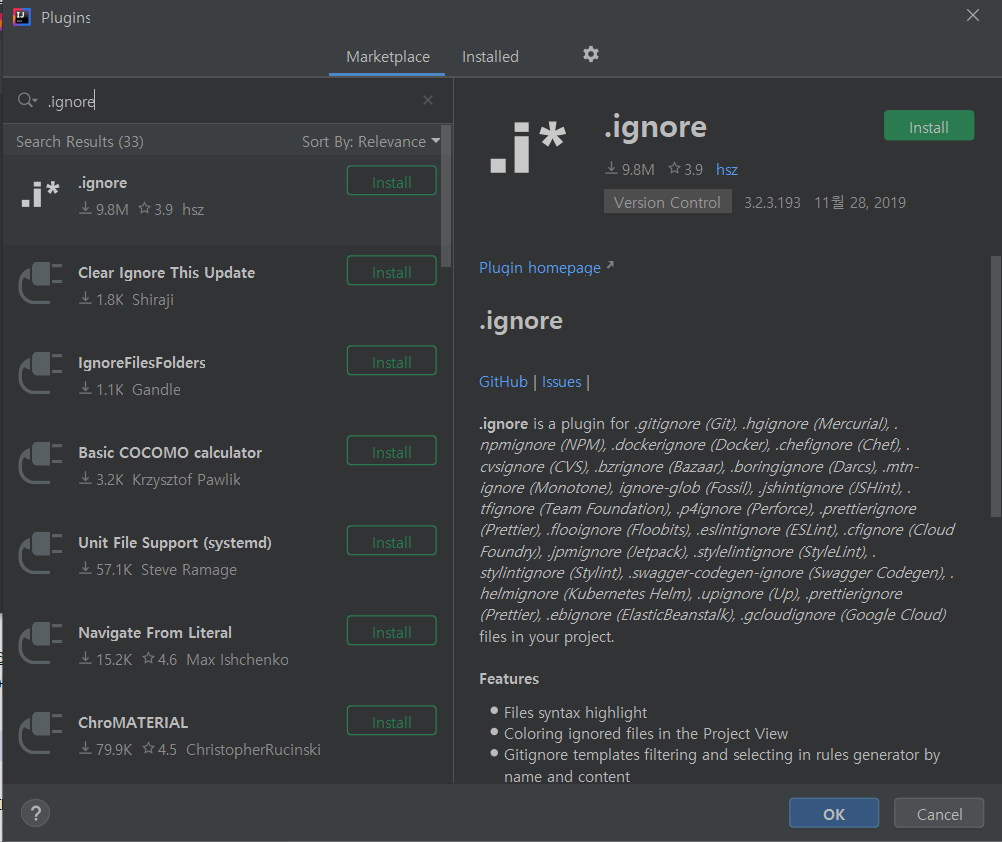Click the green Install button in details pane
1002x842 pixels.
coord(929,126)
